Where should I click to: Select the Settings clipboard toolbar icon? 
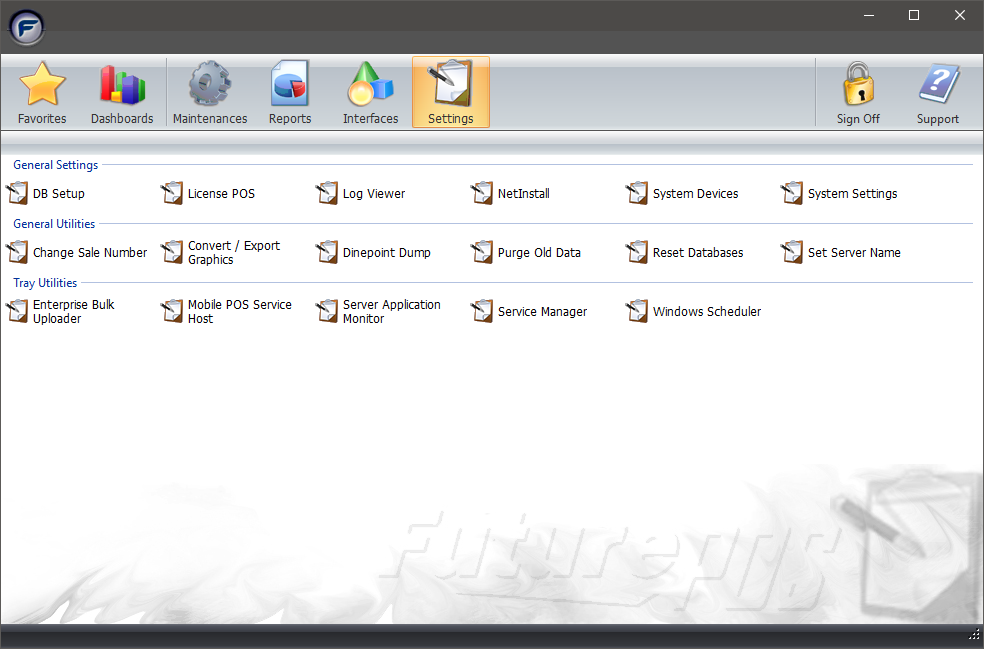pos(450,83)
